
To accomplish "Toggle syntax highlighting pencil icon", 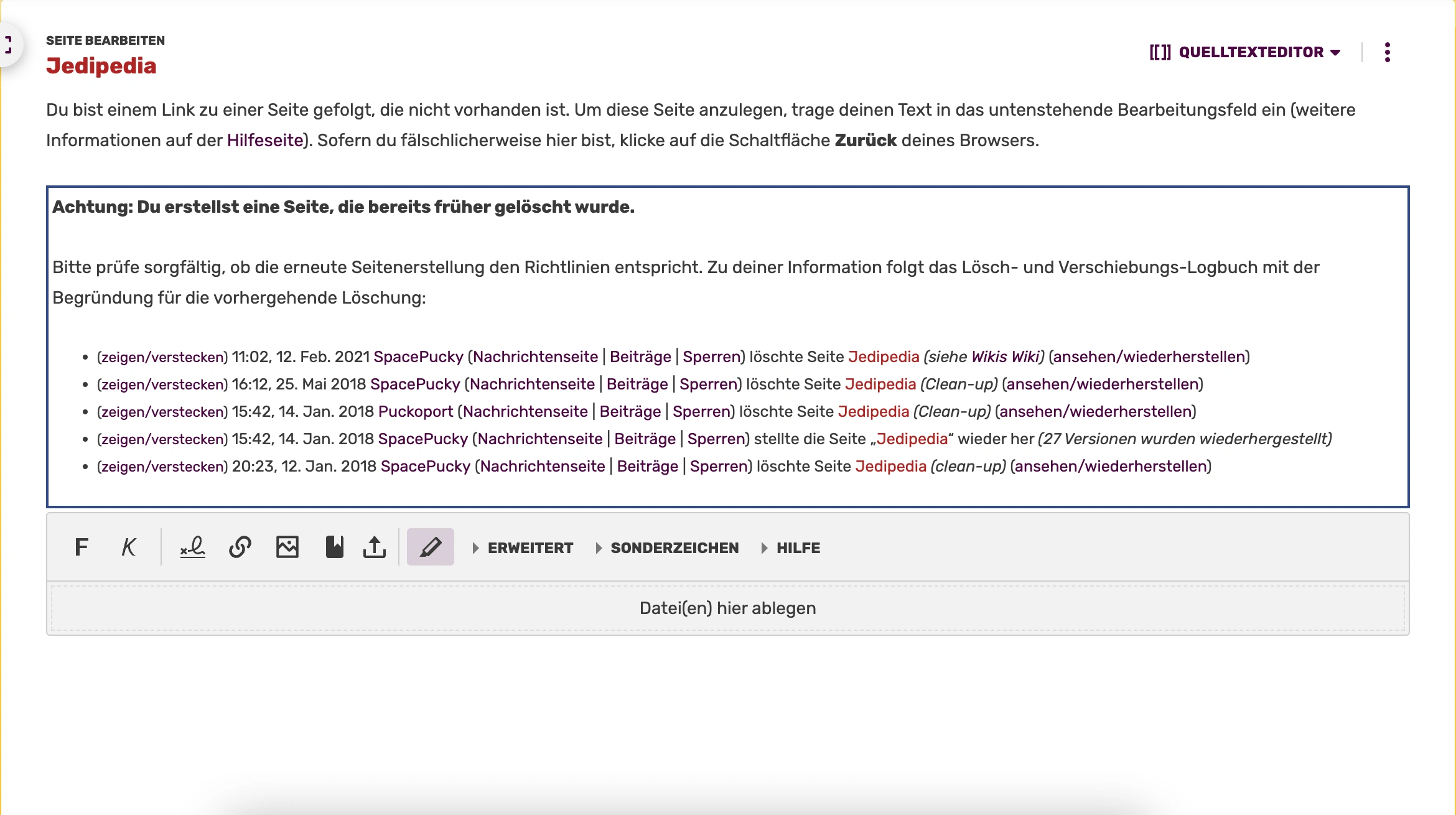I will (431, 547).
